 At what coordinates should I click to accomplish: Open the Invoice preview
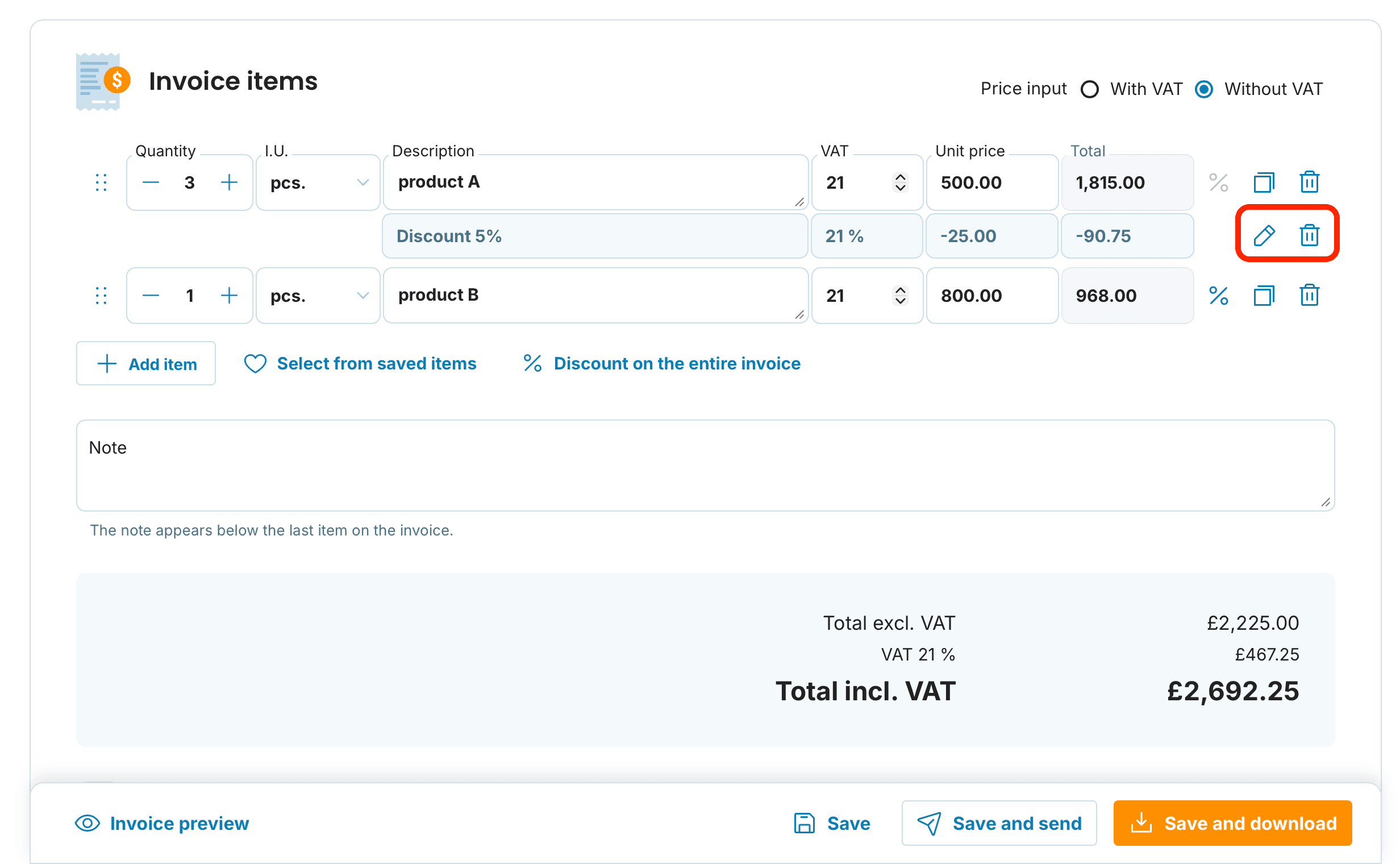pos(162,823)
